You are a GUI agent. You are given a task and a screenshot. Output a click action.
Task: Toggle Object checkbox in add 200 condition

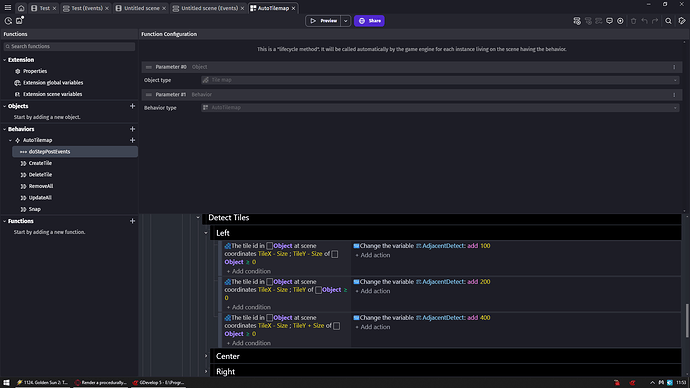point(269,282)
